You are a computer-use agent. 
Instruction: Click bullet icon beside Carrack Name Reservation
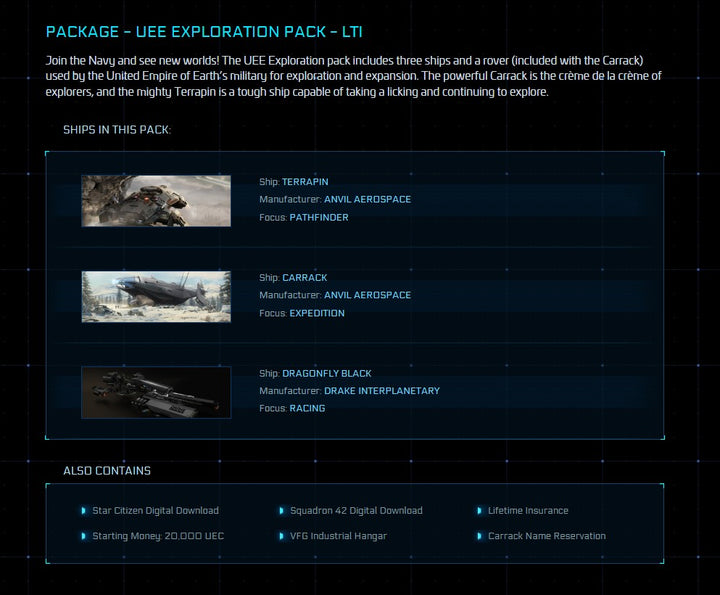pyautogui.click(x=479, y=536)
